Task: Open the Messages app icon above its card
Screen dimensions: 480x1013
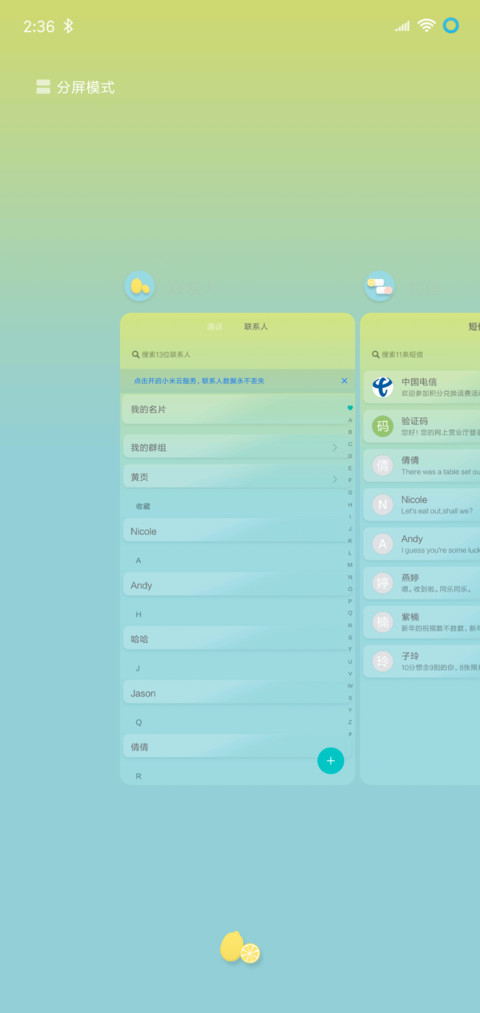Action: tap(379, 286)
